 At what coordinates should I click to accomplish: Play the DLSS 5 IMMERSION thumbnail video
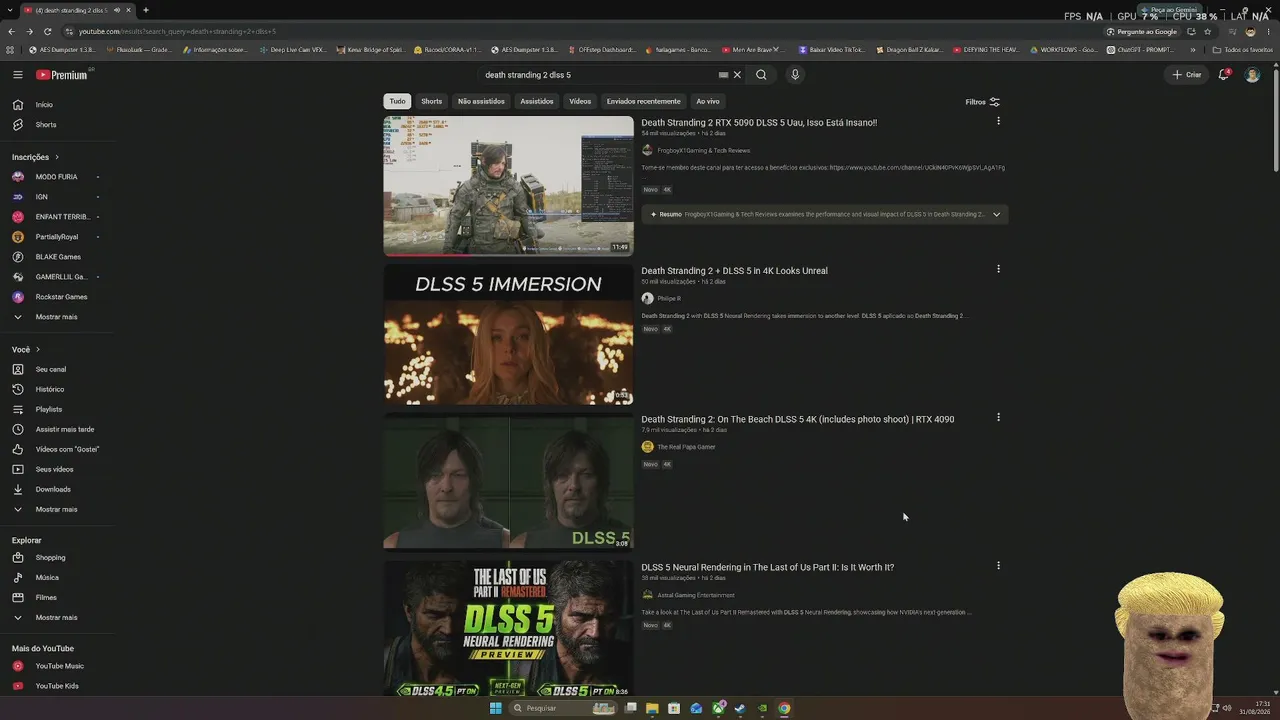(508, 334)
